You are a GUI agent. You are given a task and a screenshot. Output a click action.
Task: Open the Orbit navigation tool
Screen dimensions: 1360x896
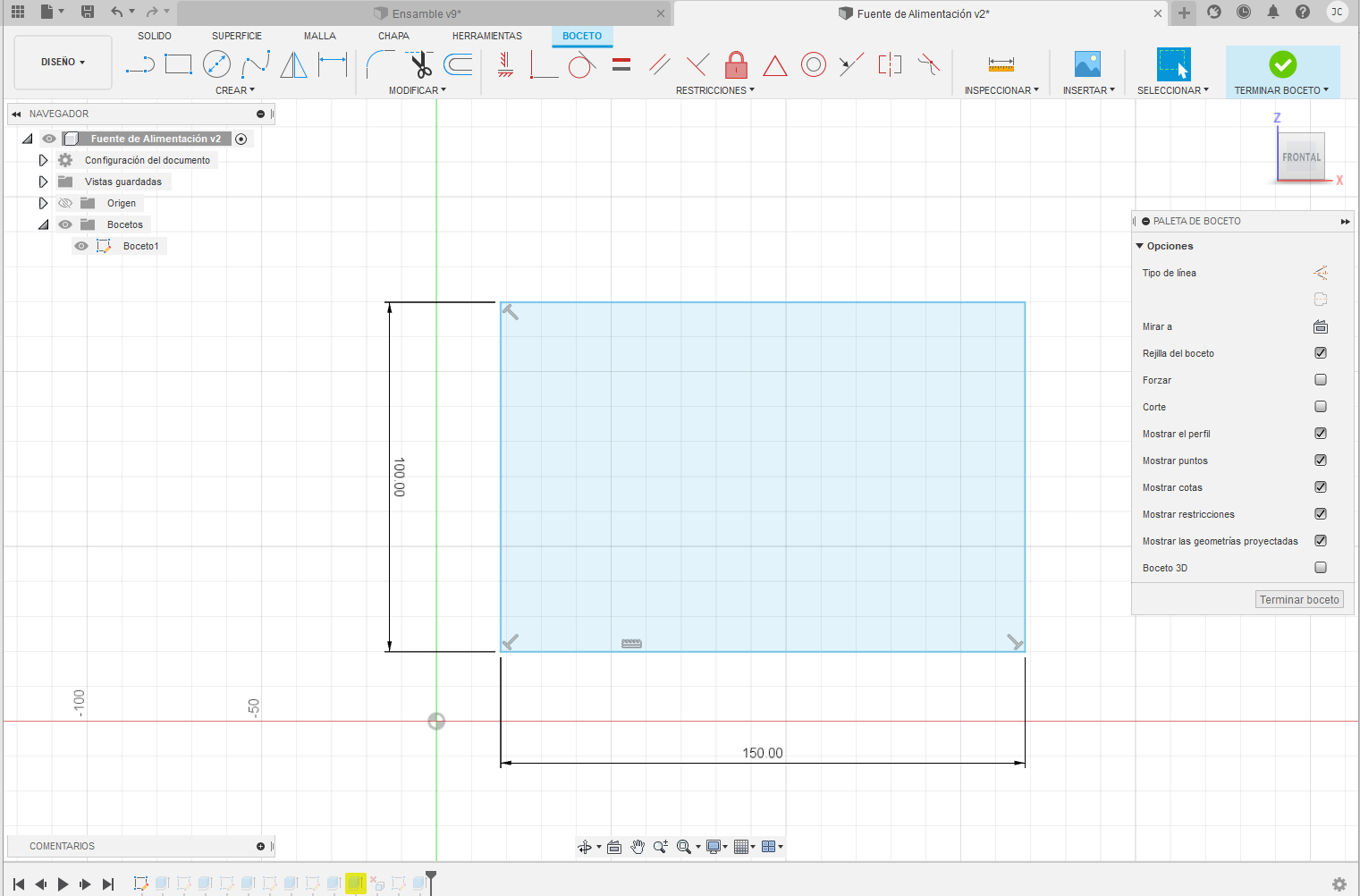click(585, 847)
